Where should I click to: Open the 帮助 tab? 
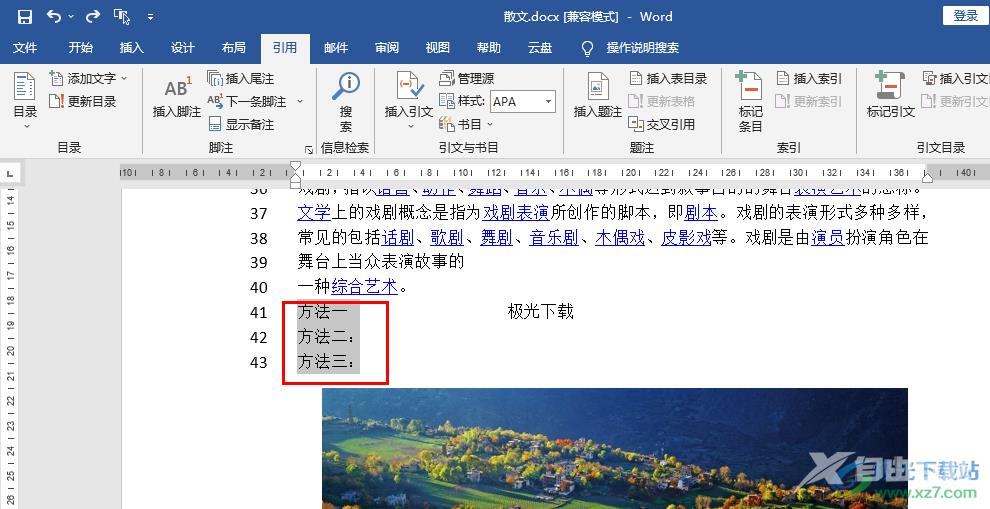[489, 47]
